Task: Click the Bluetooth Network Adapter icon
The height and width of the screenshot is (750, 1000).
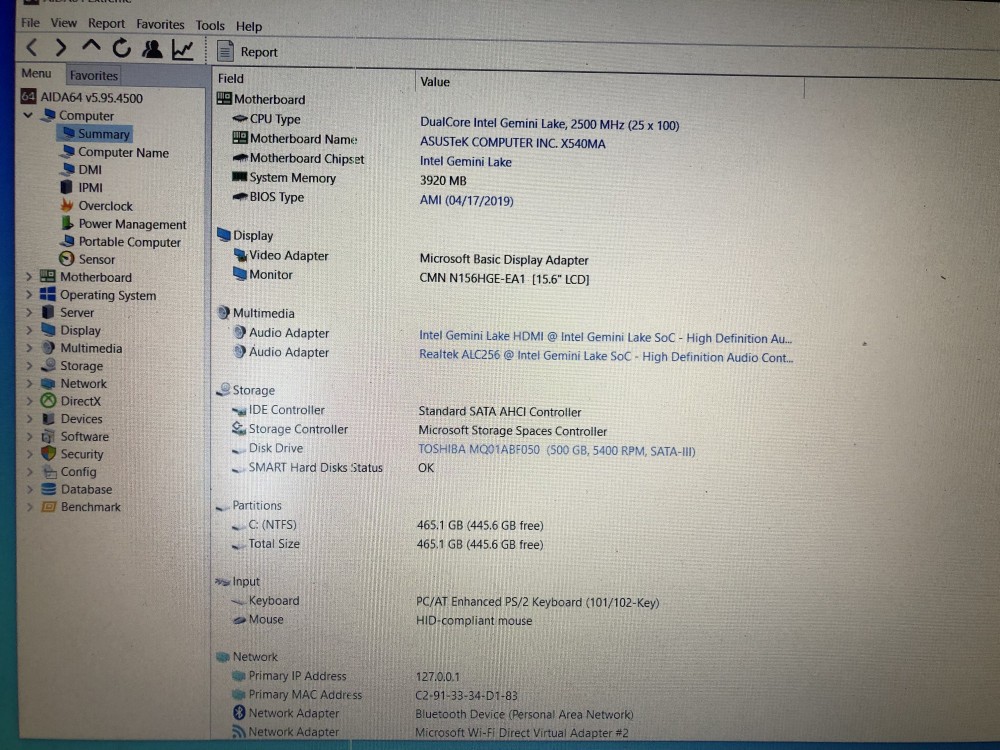Action: pyautogui.click(x=239, y=713)
